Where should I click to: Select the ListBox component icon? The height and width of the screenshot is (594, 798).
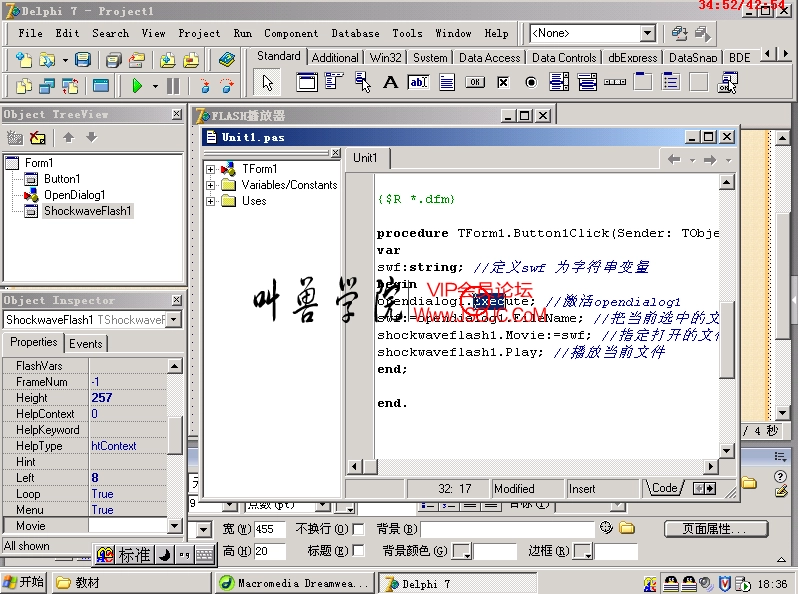click(x=559, y=82)
